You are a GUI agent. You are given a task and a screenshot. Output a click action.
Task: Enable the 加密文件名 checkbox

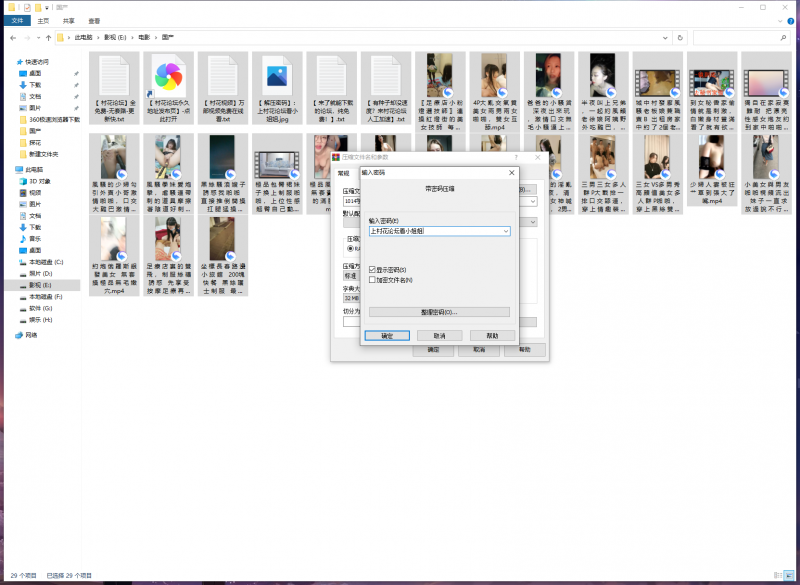pyautogui.click(x=371, y=279)
